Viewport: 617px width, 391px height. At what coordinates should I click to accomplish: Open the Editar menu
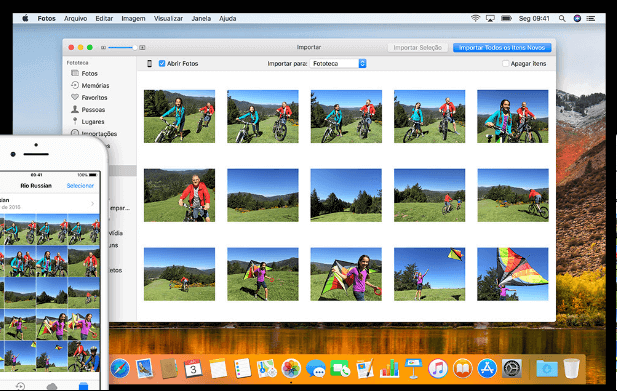(104, 18)
